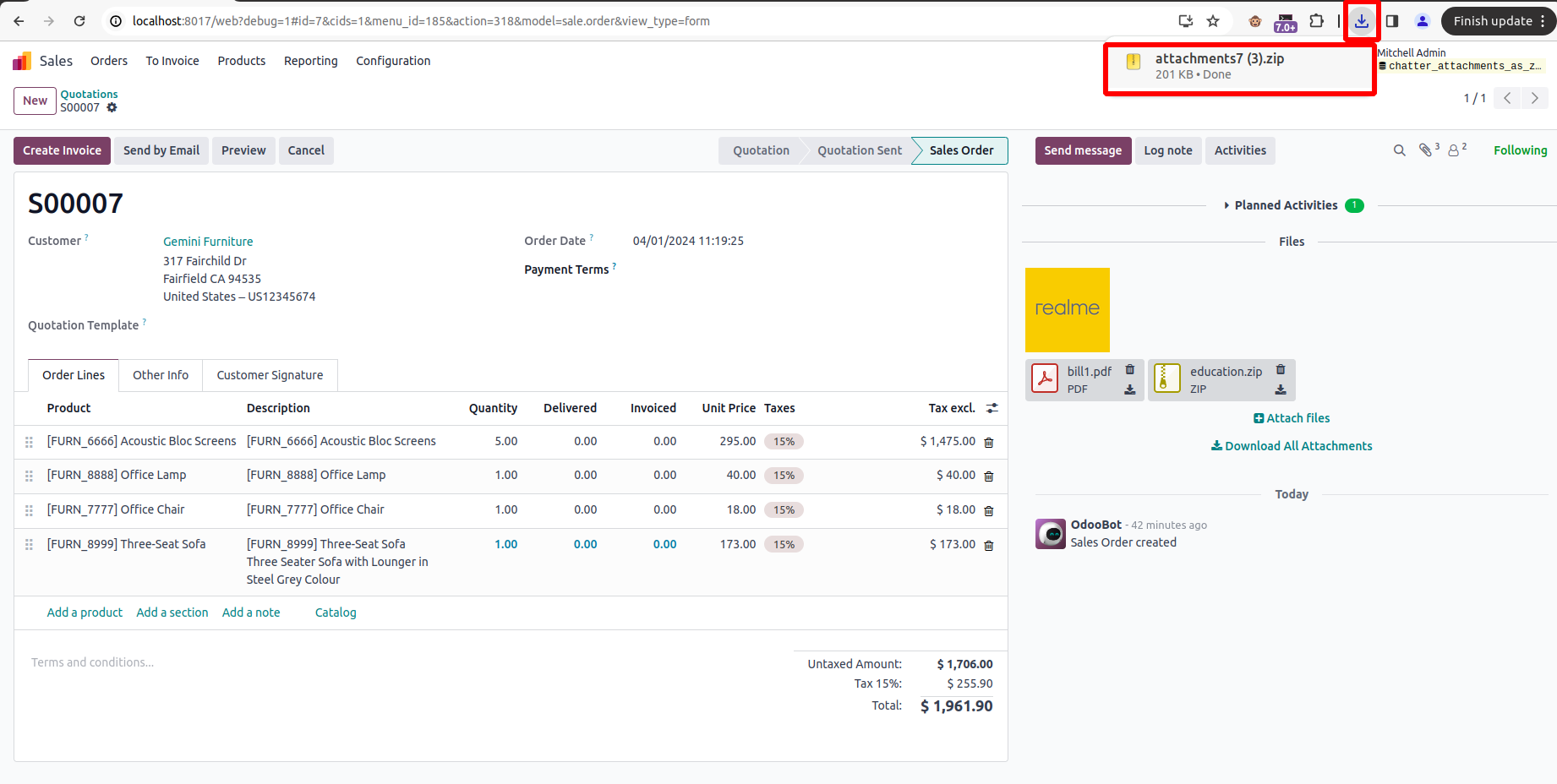Download the education.zip file
The image size is (1557, 784).
1280,389
